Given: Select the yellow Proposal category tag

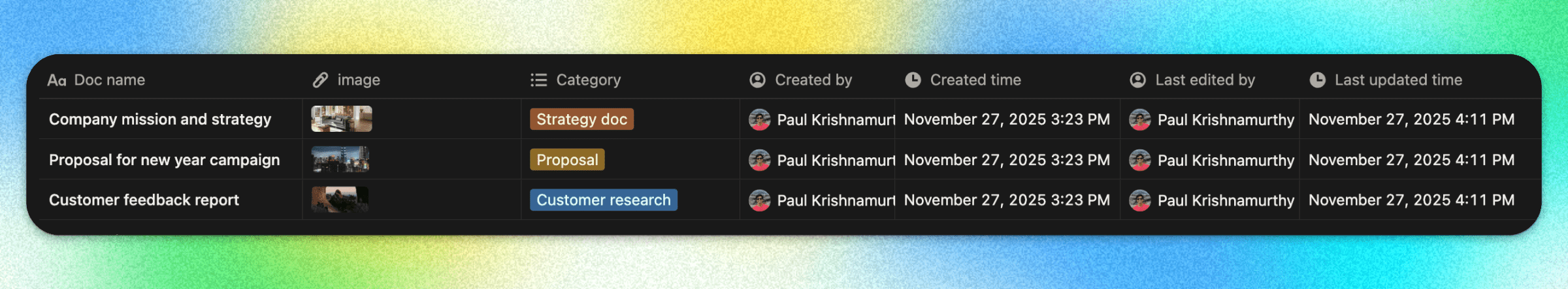Looking at the screenshot, I should tap(567, 160).
